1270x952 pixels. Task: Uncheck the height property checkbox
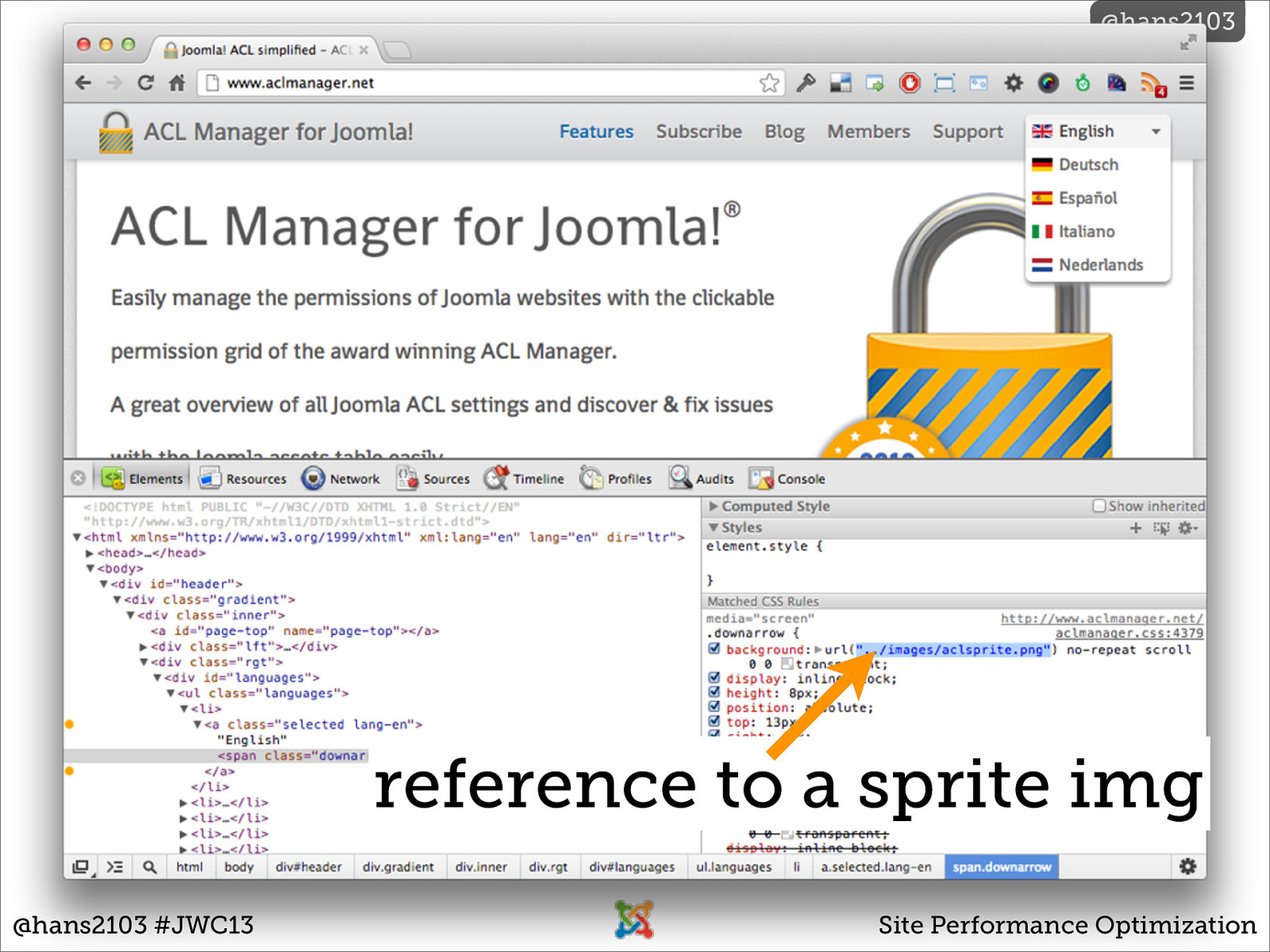click(714, 693)
